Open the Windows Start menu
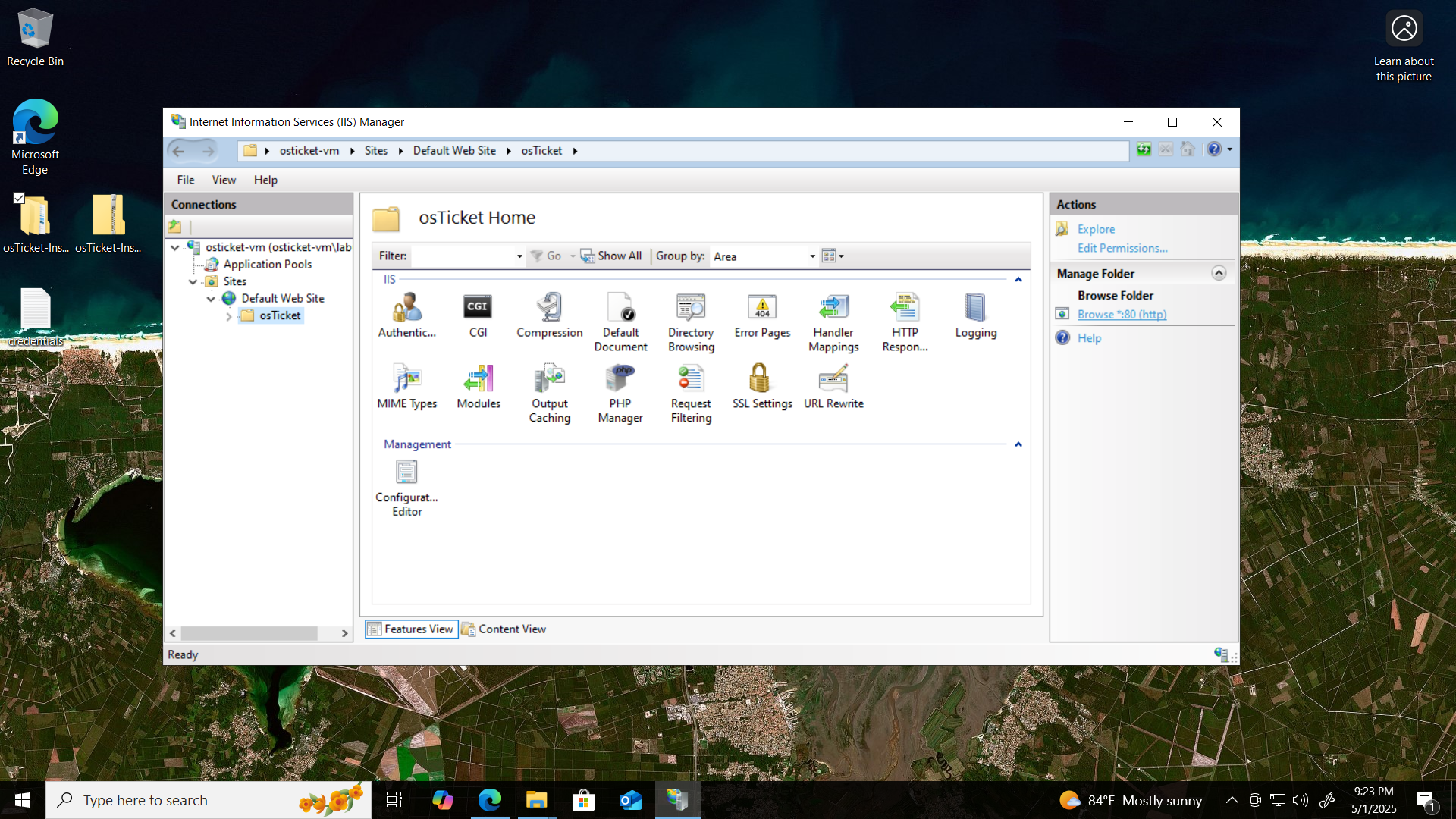 tap(23, 800)
